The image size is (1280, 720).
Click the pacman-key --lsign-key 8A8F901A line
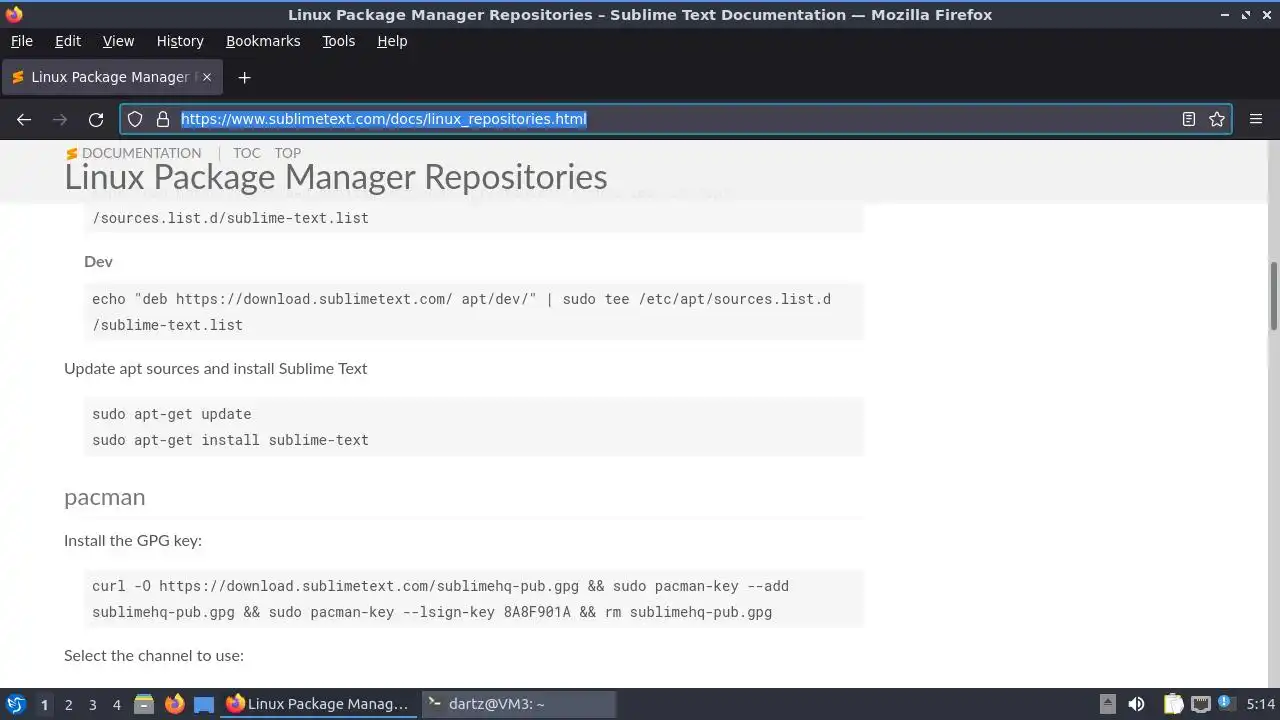[x=432, y=612]
